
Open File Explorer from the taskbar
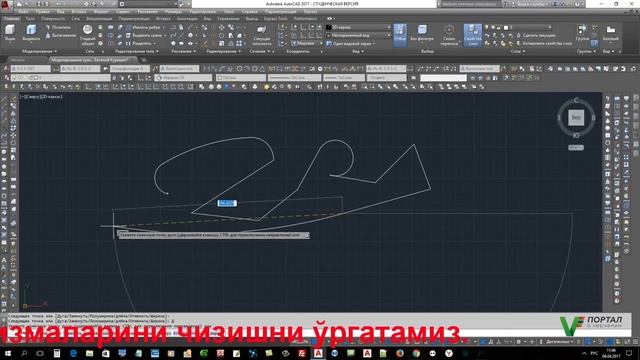[x=89, y=353]
